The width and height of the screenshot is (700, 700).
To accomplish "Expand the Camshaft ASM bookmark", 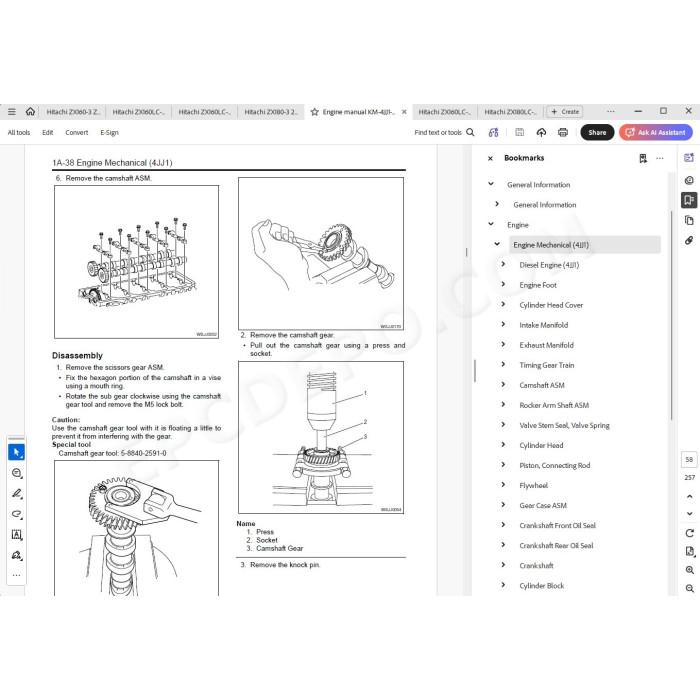I will coord(503,384).
